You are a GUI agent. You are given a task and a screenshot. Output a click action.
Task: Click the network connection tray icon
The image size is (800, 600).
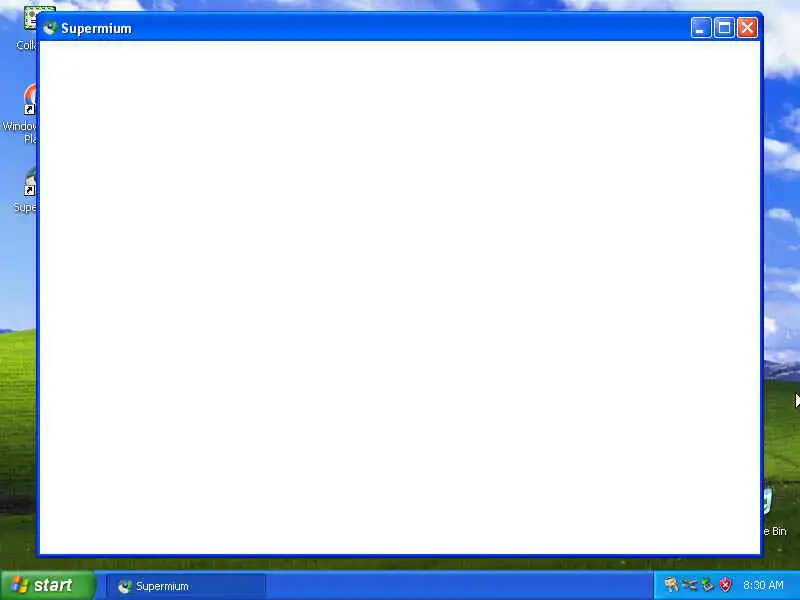[689, 585]
